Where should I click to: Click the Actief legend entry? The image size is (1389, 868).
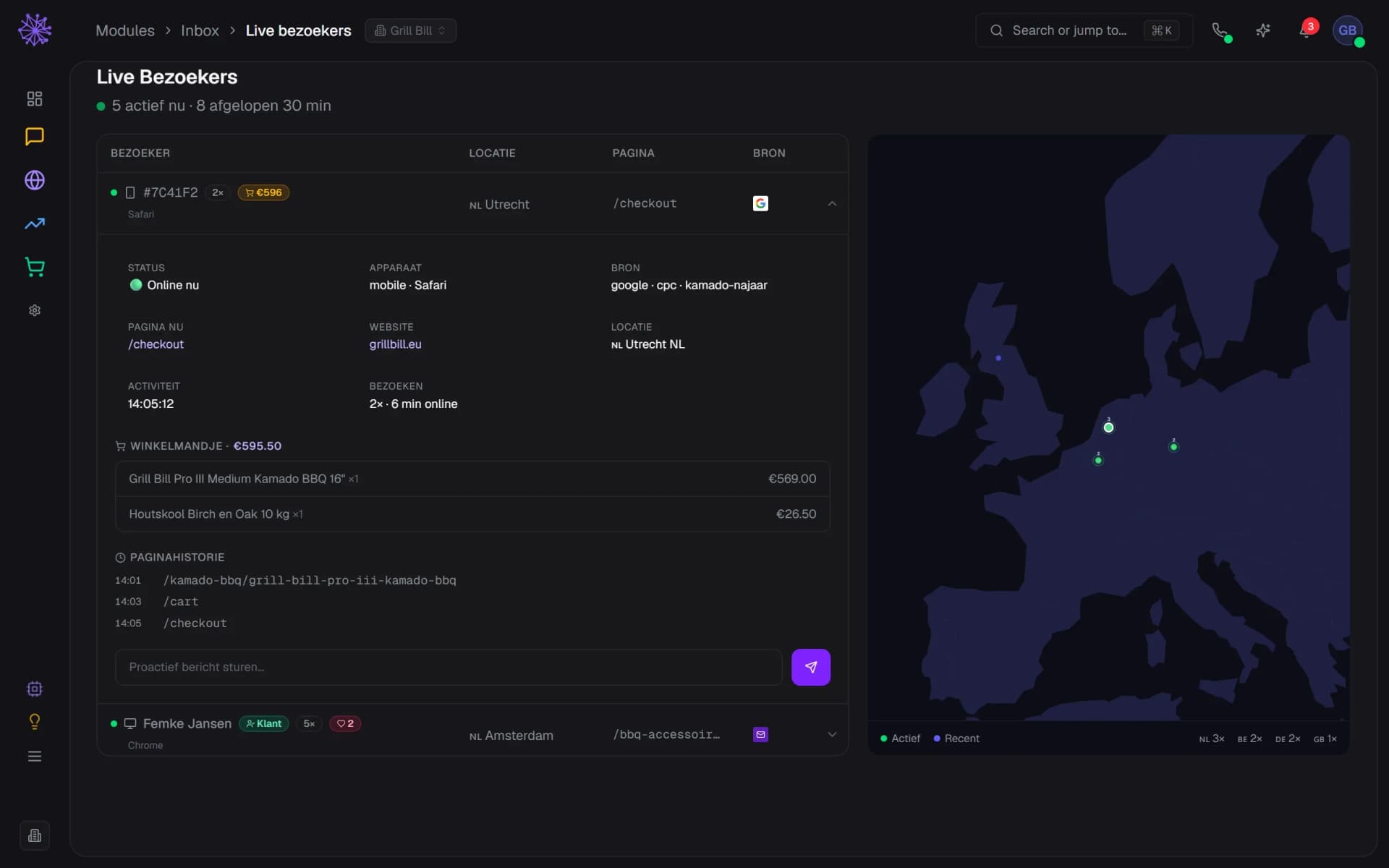[900, 739]
